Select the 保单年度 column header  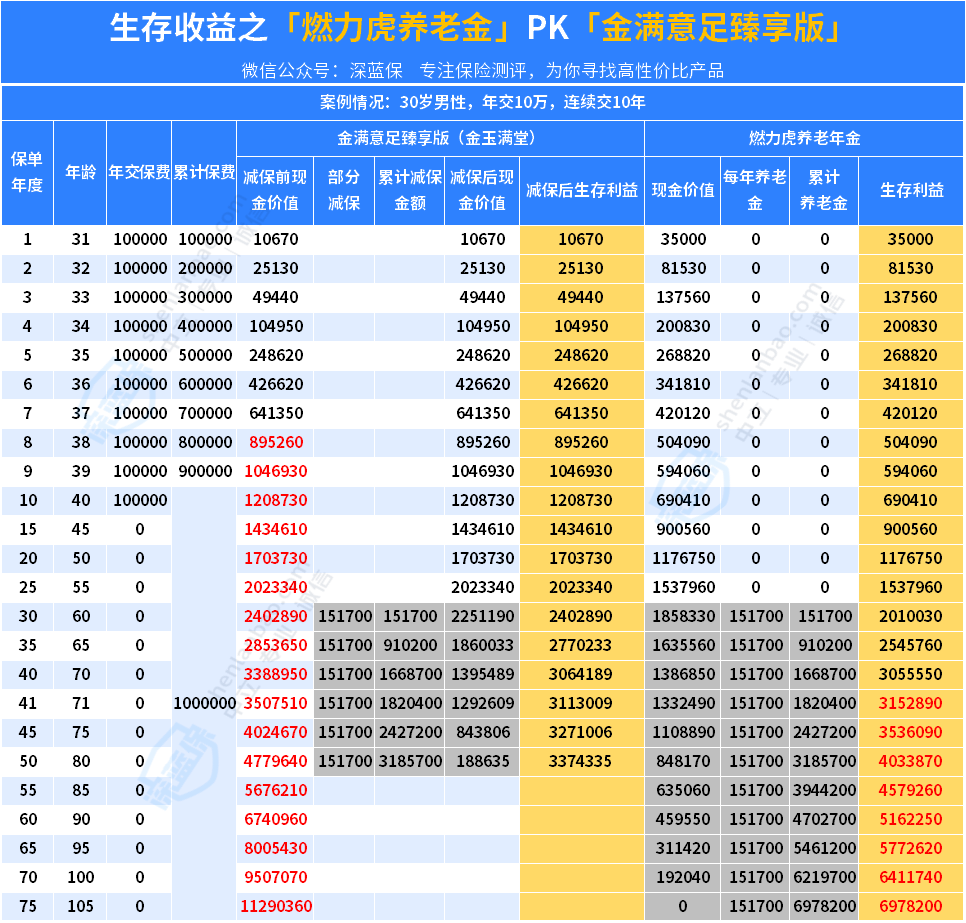(x=27, y=173)
